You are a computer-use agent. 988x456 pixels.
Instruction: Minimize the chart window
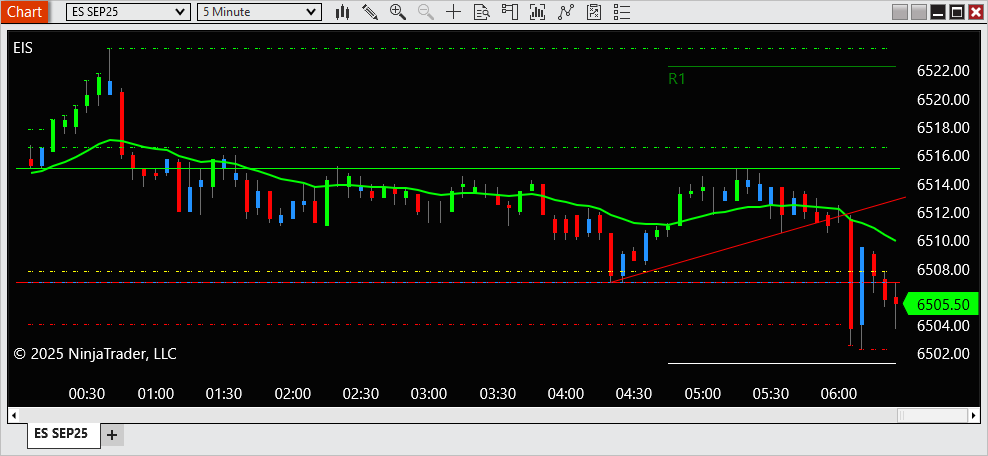pos(939,11)
